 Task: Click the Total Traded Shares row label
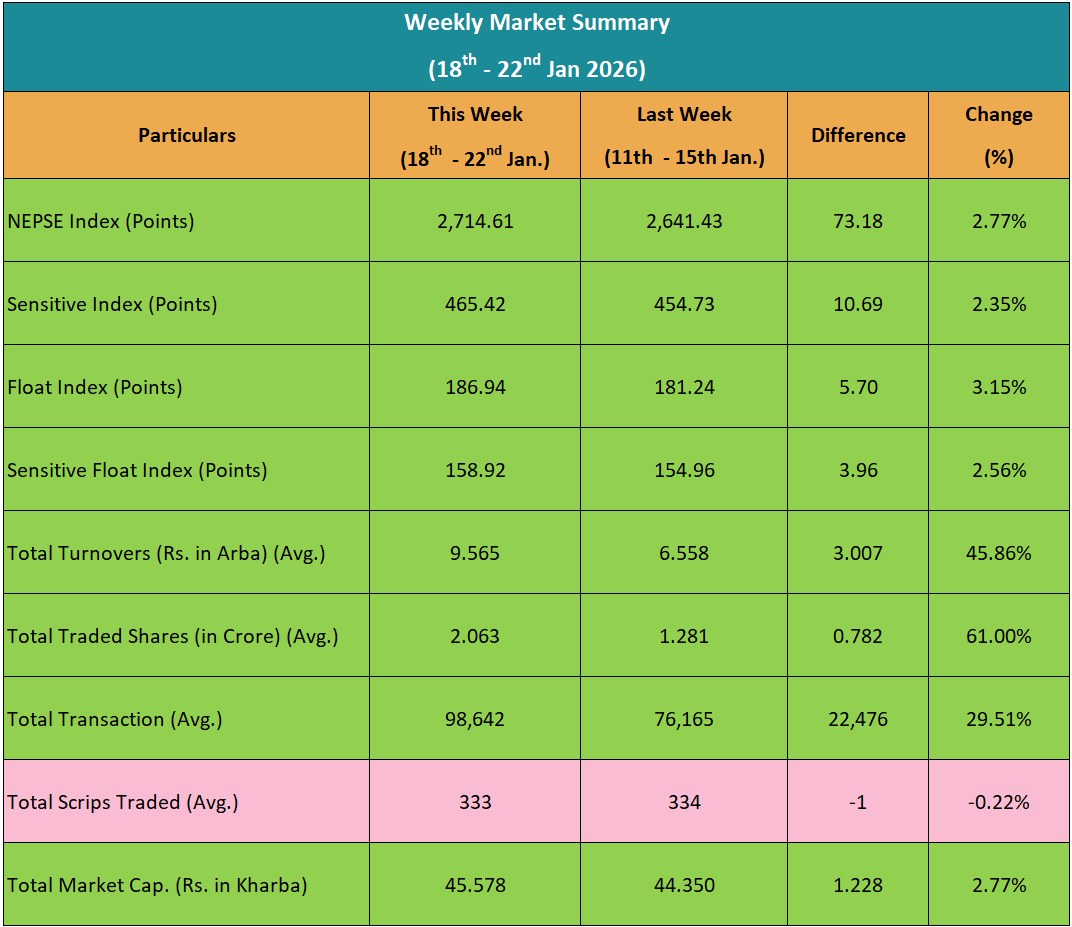[x=173, y=636]
